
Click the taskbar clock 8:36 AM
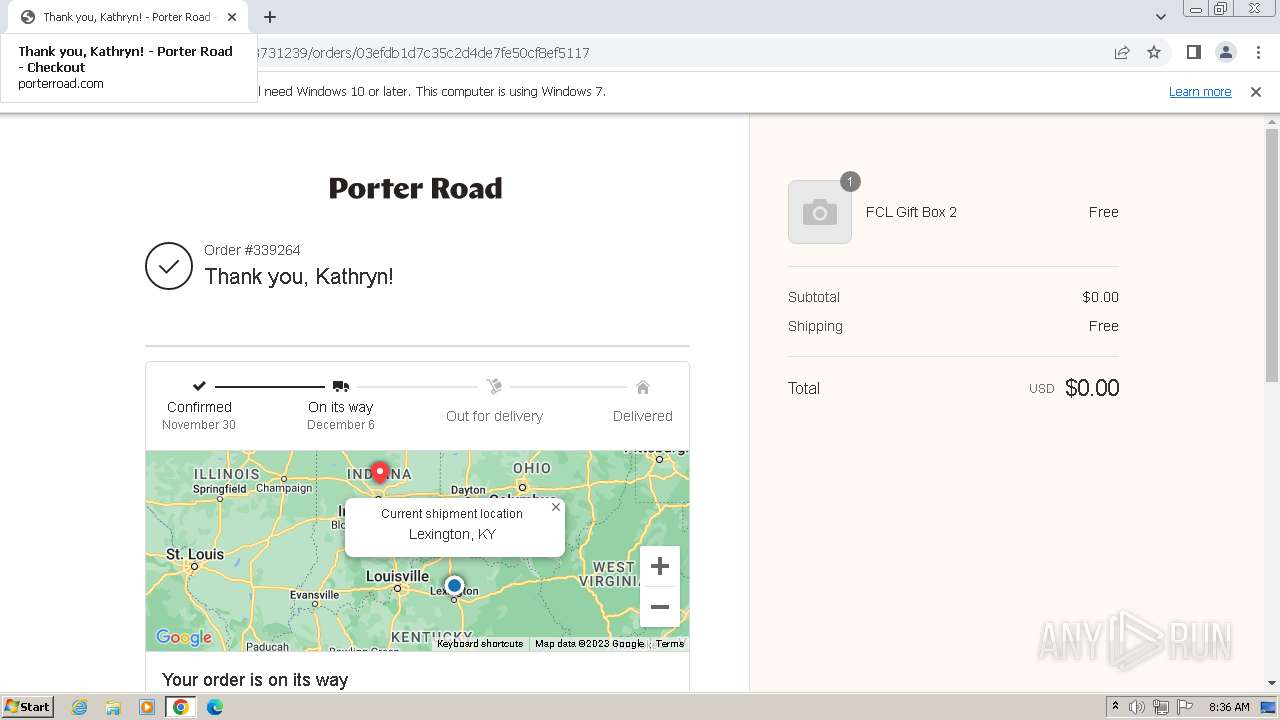tap(1229, 707)
